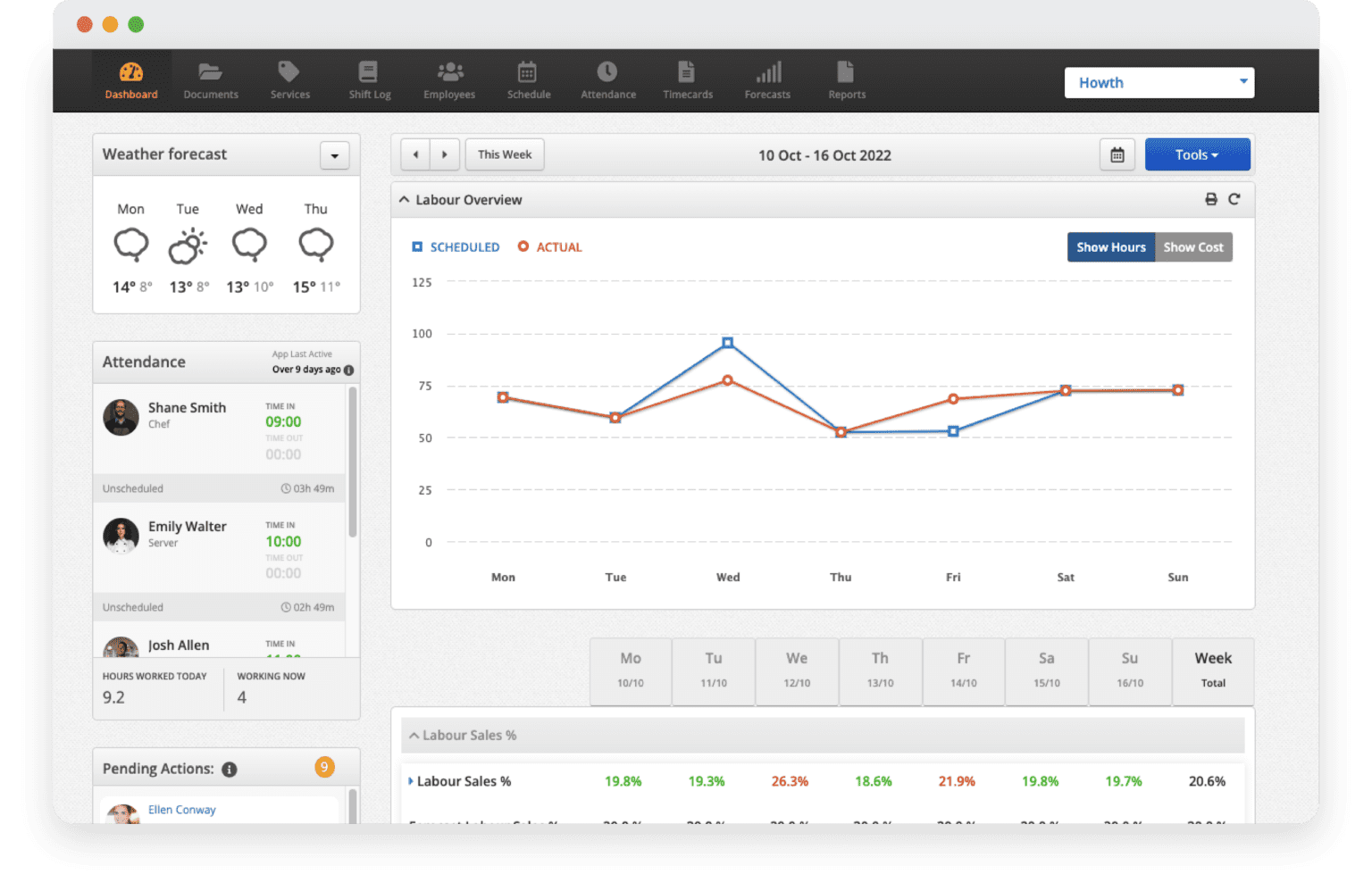Switch chart to Show Cost
Image resolution: width=1372 pixels, height=891 pixels.
pyautogui.click(x=1193, y=247)
